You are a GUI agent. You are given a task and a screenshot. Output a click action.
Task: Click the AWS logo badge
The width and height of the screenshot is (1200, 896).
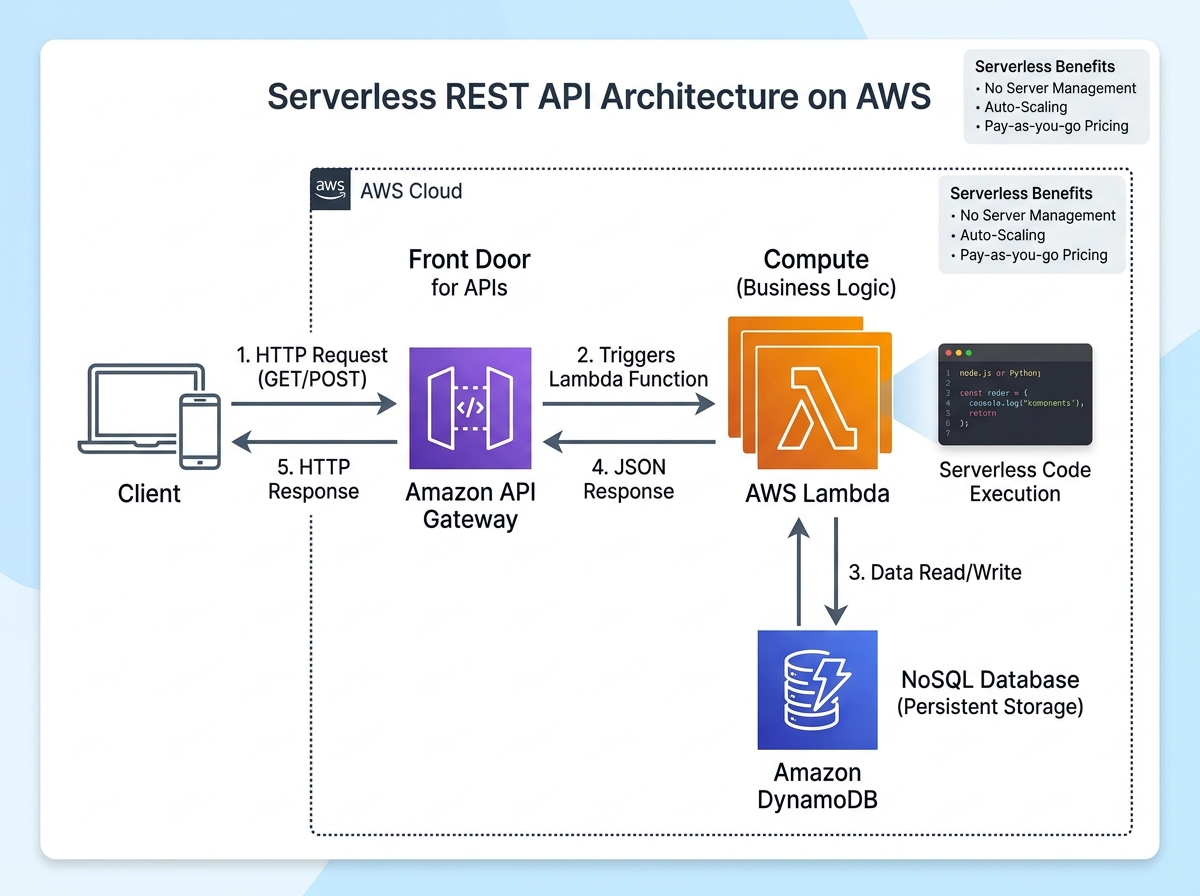pyautogui.click(x=330, y=188)
